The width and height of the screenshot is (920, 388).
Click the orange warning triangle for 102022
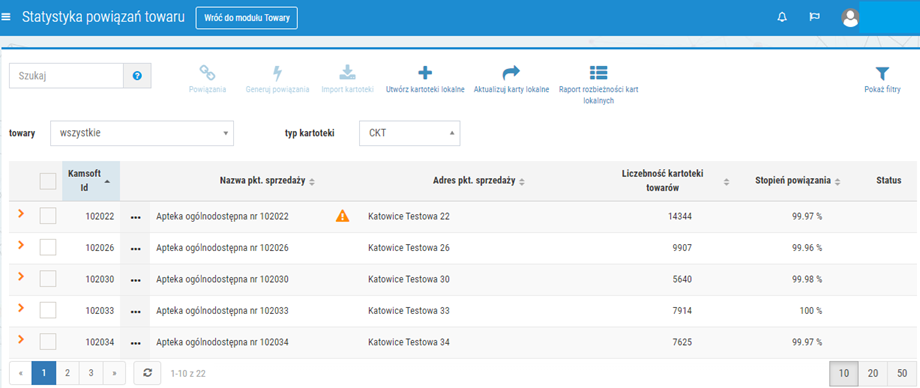click(342, 216)
